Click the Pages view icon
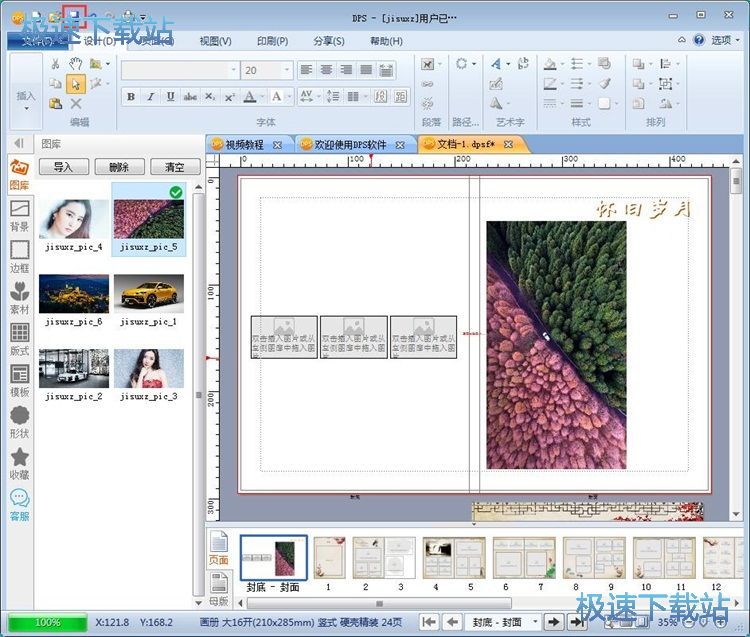The image size is (750, 637). pos(219,548)
